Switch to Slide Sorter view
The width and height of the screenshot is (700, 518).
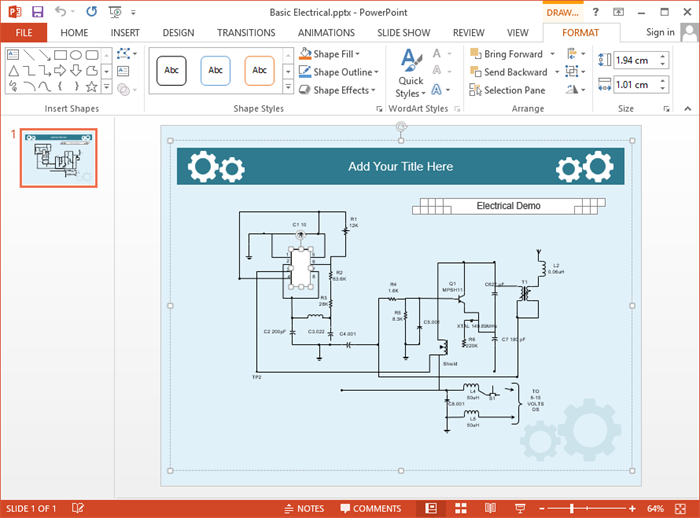coord(460,508)
